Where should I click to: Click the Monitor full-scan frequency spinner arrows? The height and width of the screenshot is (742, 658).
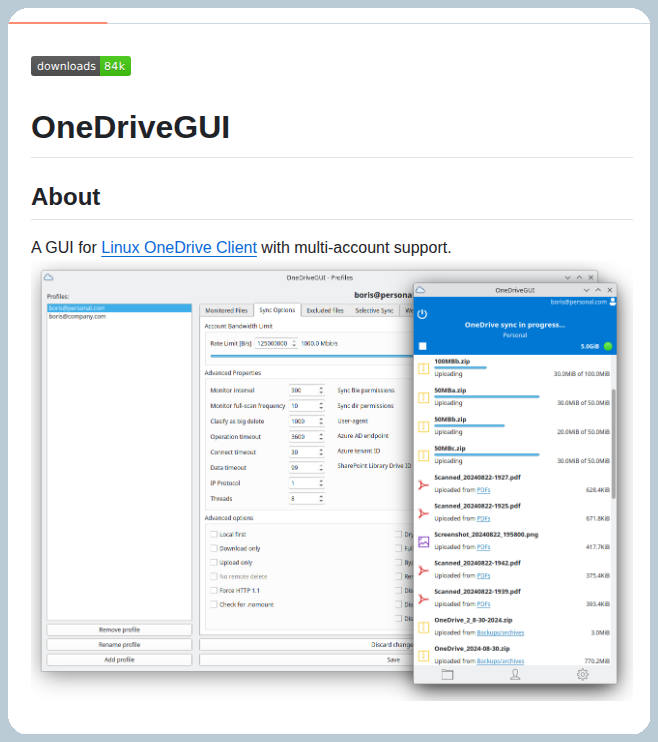[x=321, y=406]
